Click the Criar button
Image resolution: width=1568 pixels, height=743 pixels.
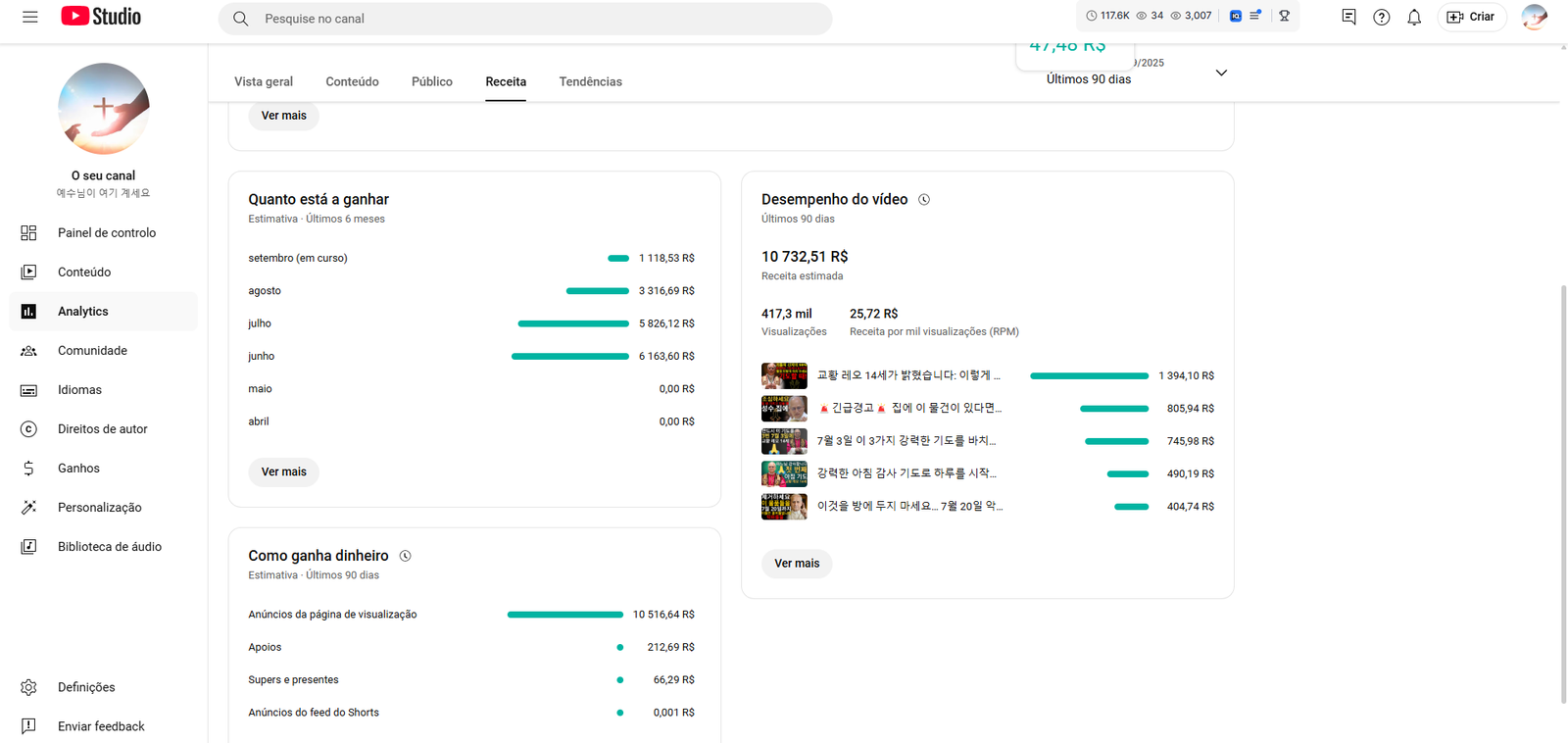click(1471, 17)
